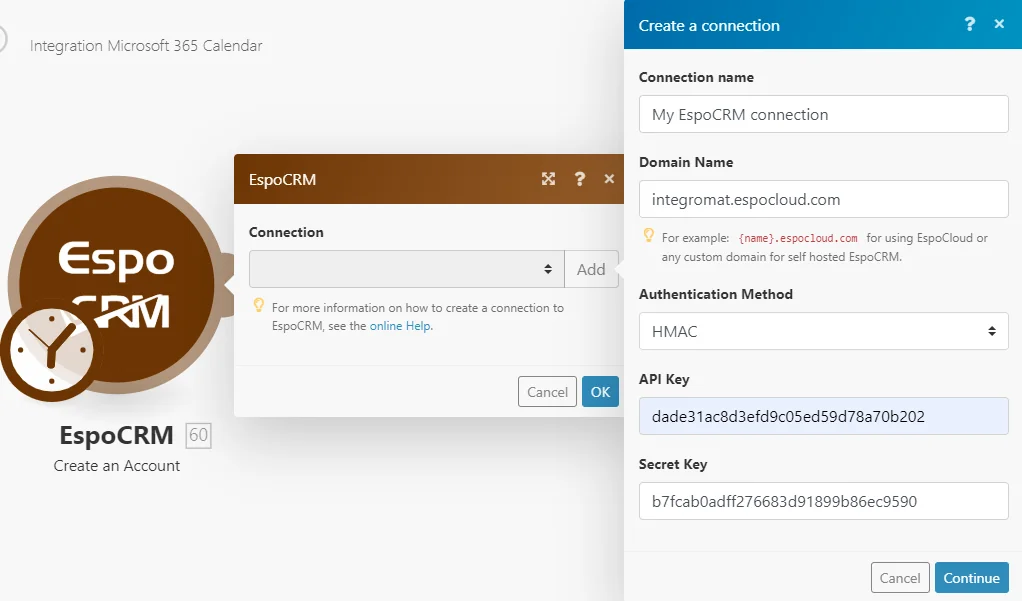The width and height of the screenshot is (1022, 601).
Task: Click the Create an Account module label
Action: point(117,465)
